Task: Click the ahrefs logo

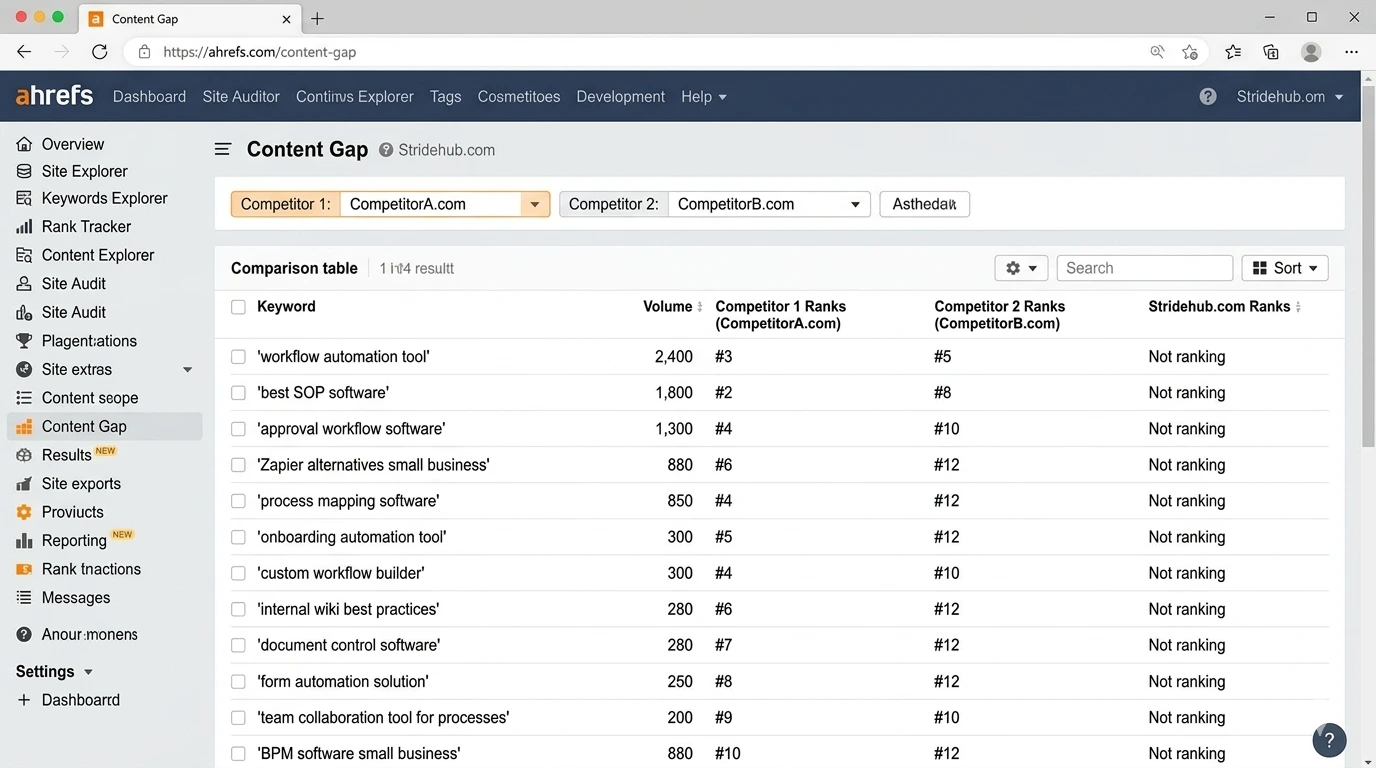Action: click(x=54, y=96)
